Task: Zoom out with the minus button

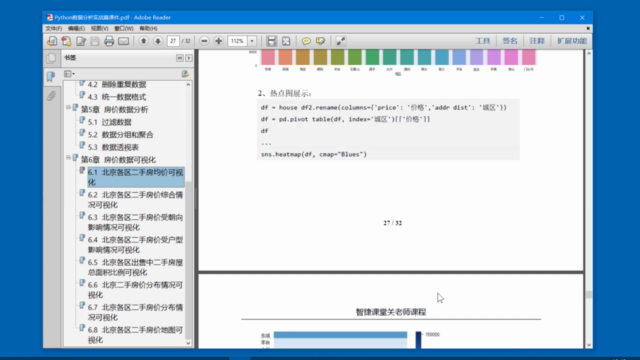Action: click(204, 41)
